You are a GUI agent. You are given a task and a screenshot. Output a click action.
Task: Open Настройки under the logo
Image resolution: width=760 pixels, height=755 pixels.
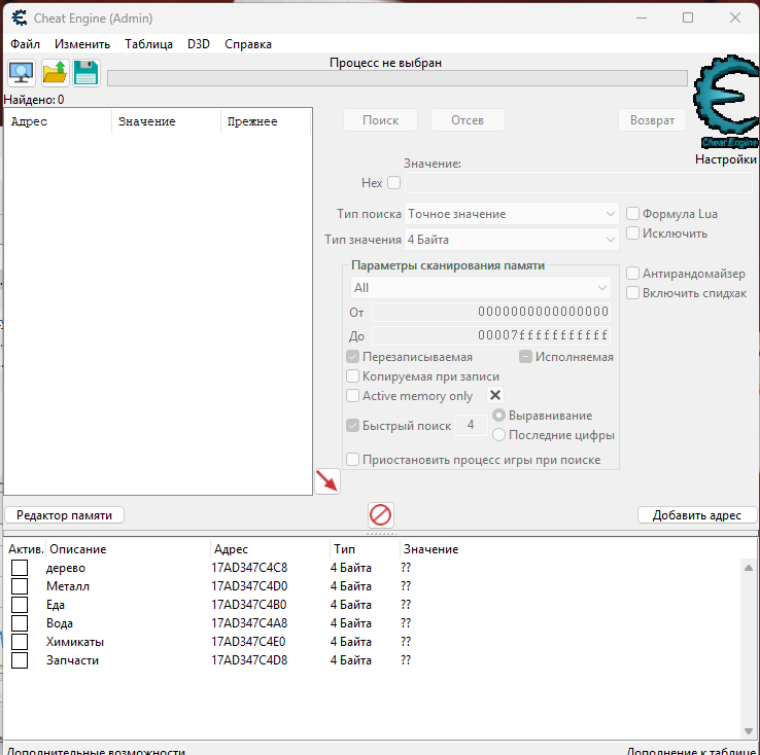click(726, 159)
